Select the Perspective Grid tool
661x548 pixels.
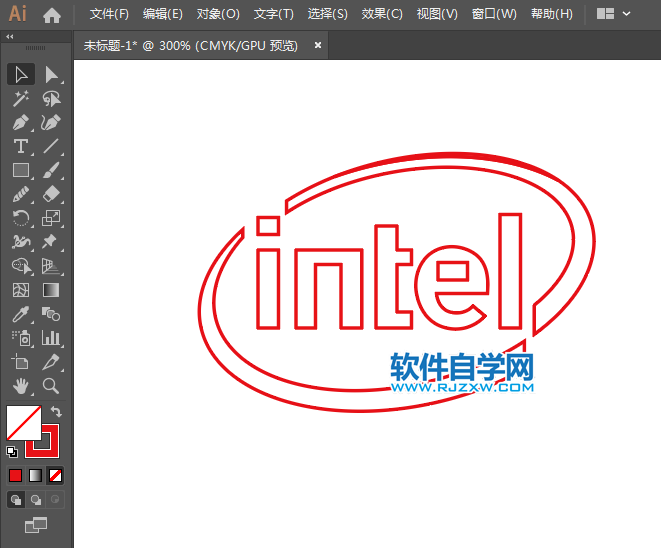pos(51,266)
